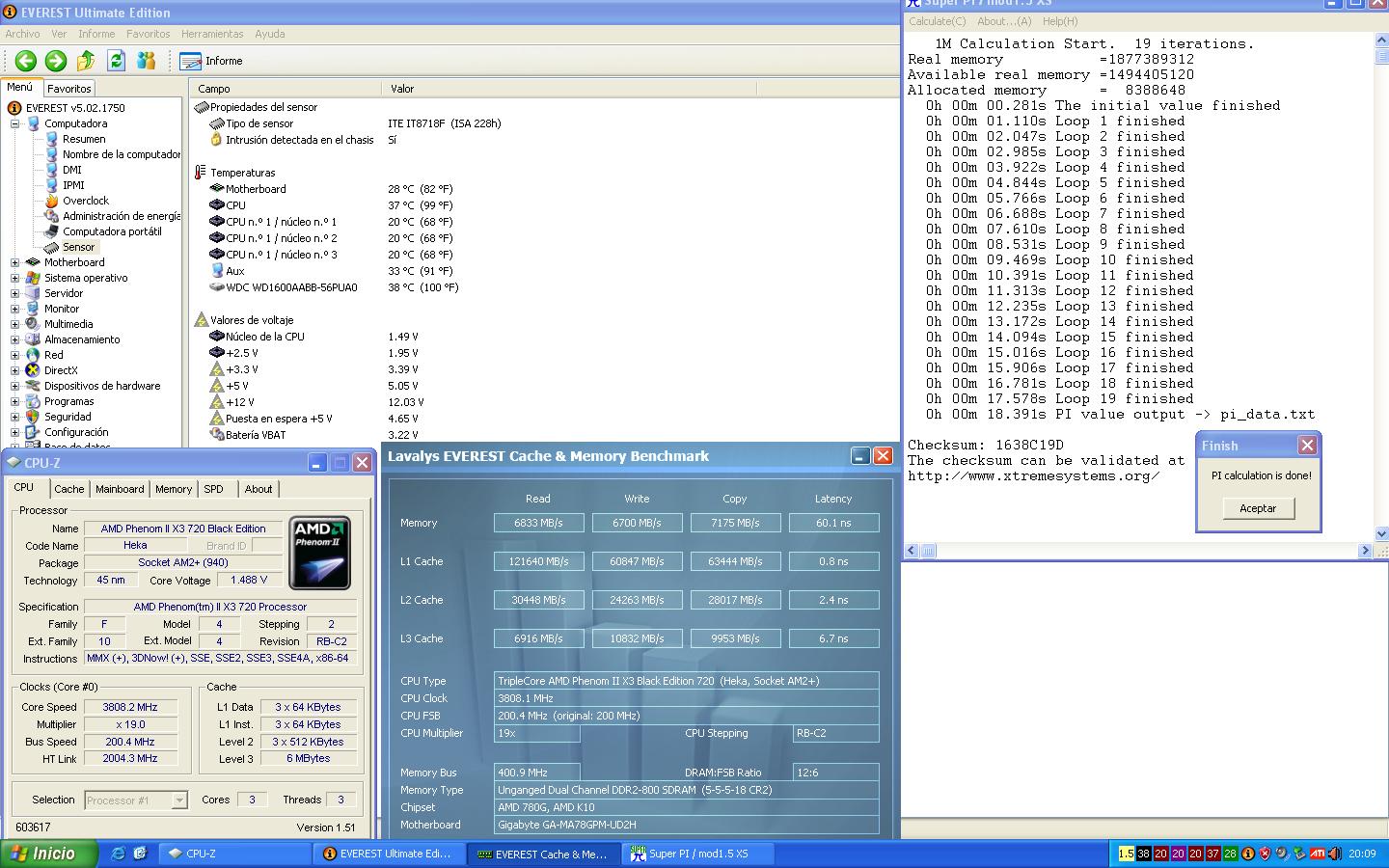Screen dimensions: 1389x868
Task: Click the Red network globe icon
Action: [33, 355]
